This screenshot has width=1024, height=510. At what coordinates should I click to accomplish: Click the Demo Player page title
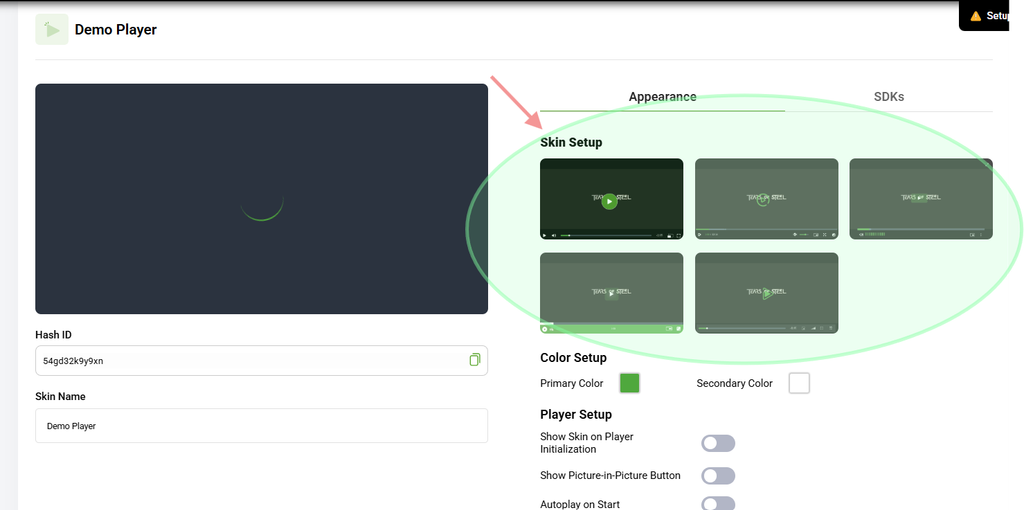pos(116,29)
